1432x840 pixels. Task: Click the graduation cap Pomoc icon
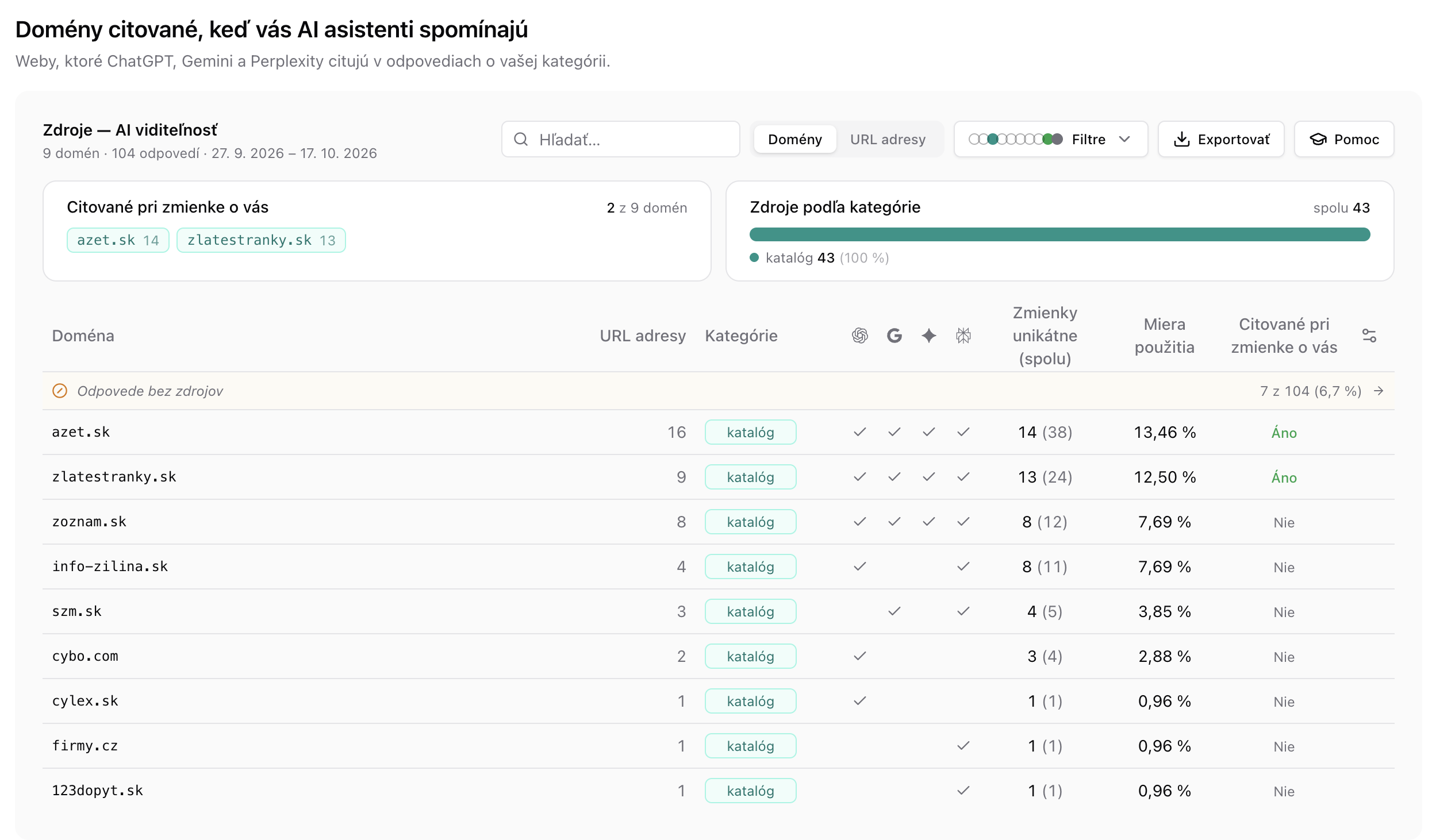[x=1318, y=140]
